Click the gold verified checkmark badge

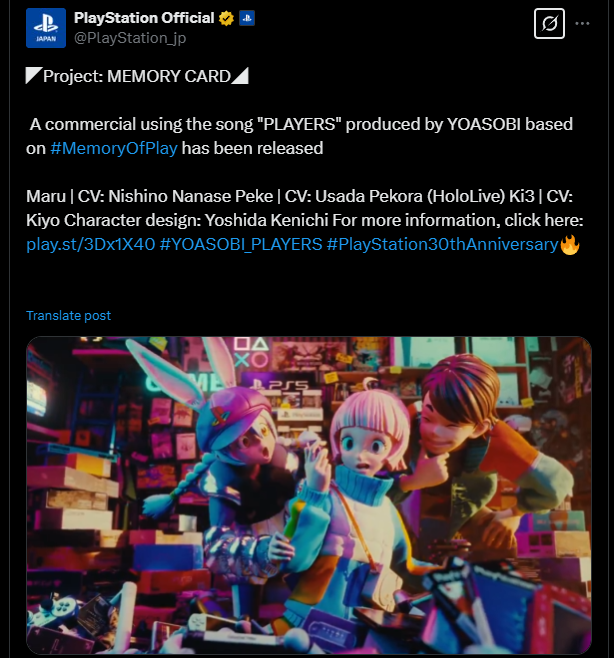(227, 18)
